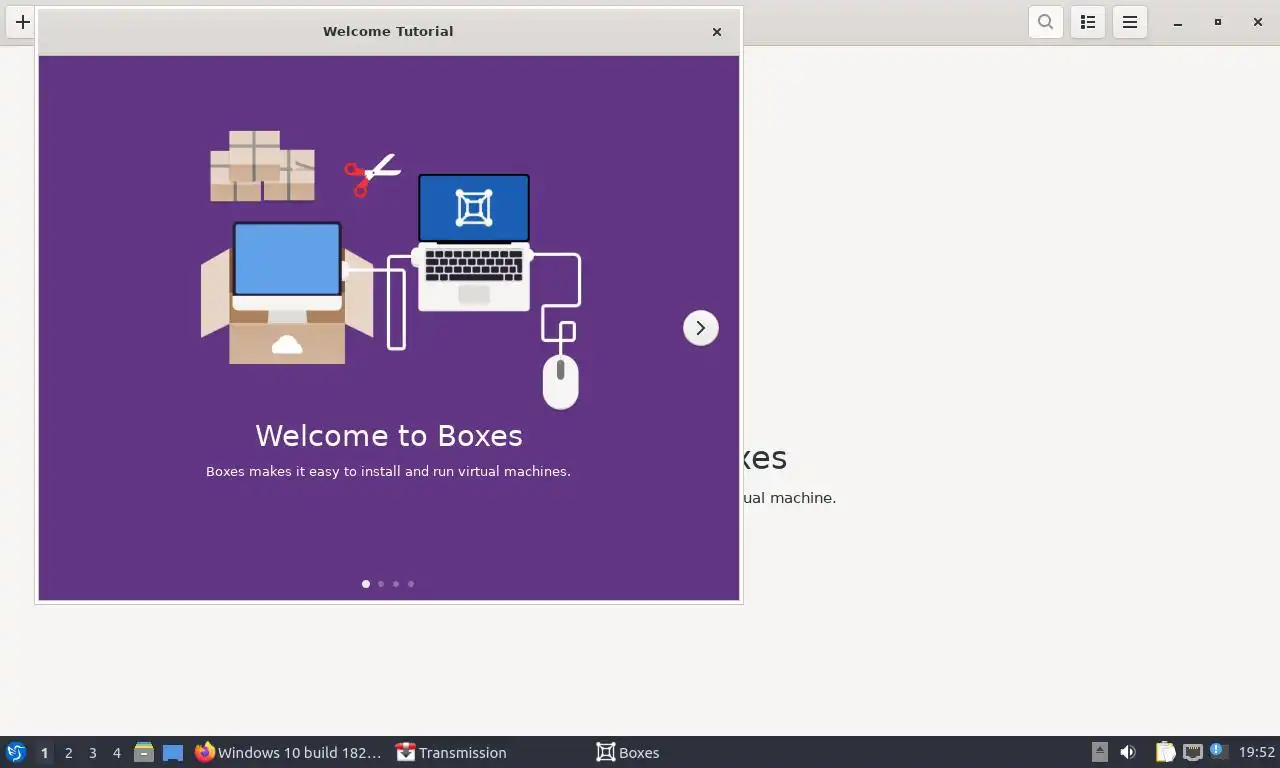Close the Welcome Tutorial dialog
This screenshot has height=768, width=1280.
[x=717, y=32]
